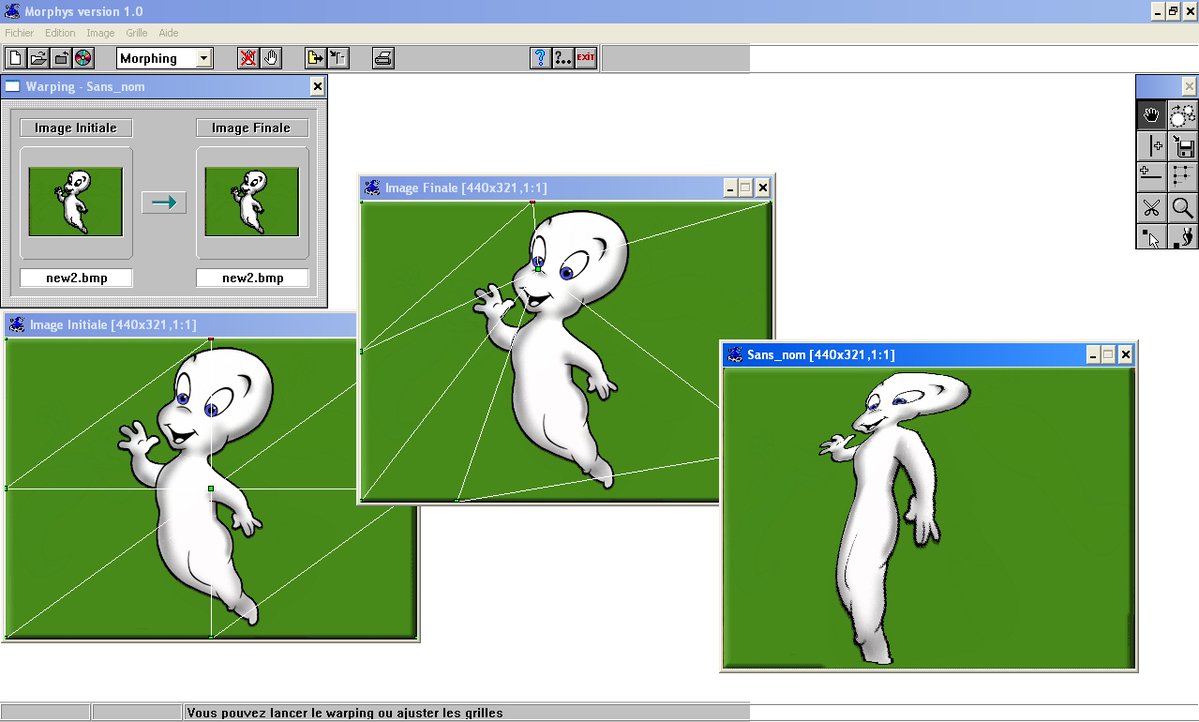Open the Fichier menu
1199x722 pixels.
click(x=19, y=33)
